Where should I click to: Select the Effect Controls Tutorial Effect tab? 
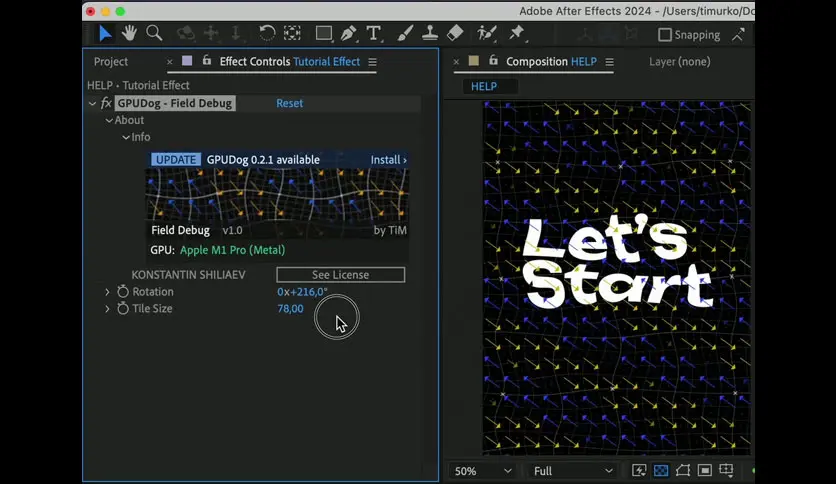290,62
